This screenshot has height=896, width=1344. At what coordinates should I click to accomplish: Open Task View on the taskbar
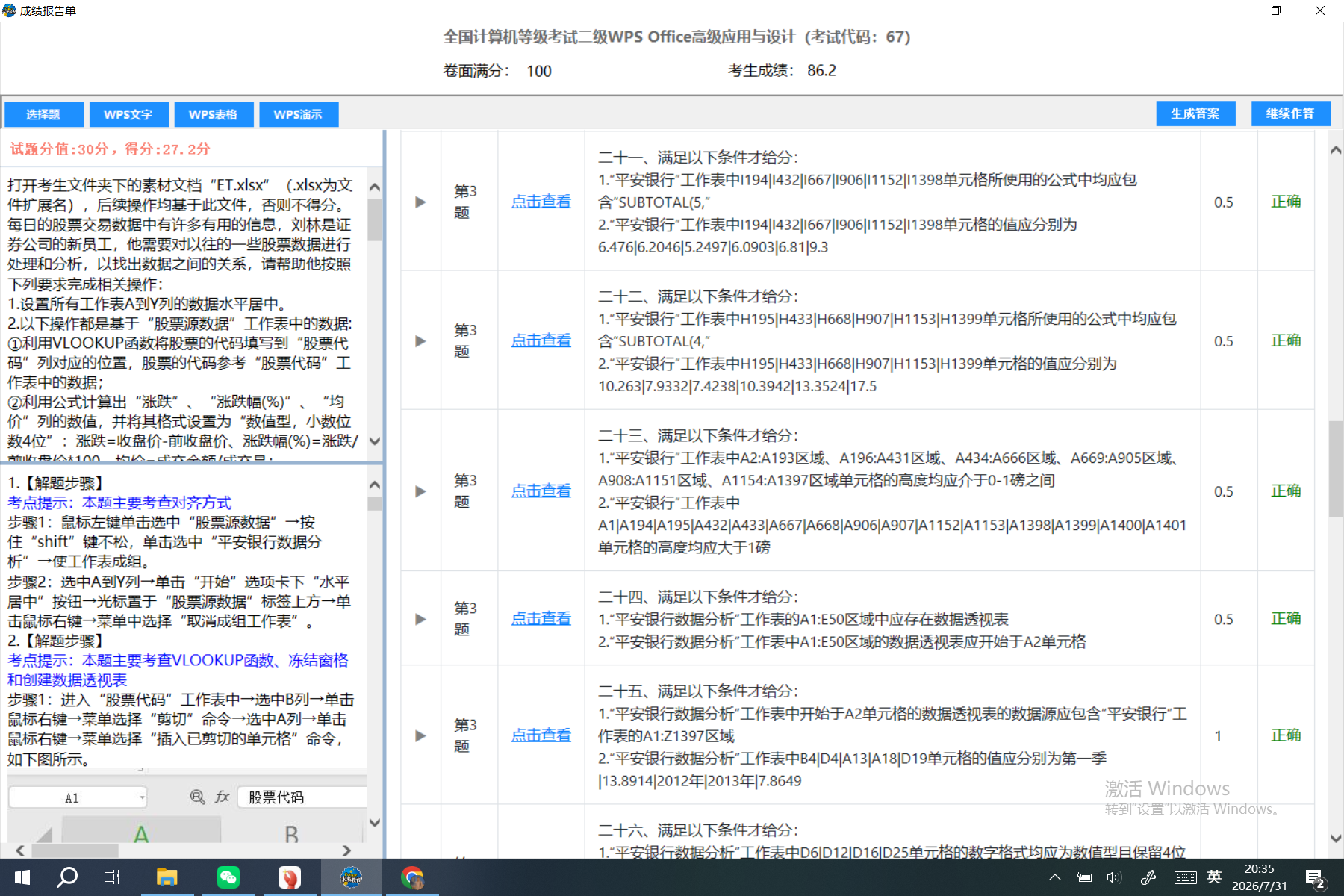click(112, 877)
